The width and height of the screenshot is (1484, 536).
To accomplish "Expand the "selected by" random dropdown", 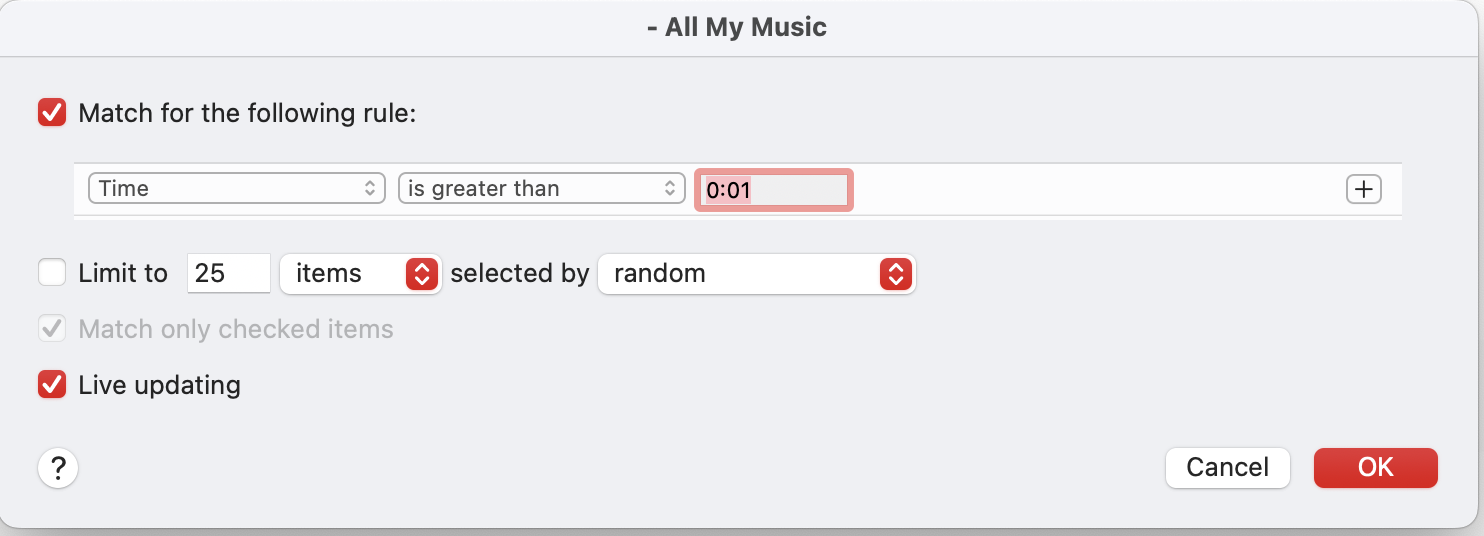I will [x=756, y=274].
